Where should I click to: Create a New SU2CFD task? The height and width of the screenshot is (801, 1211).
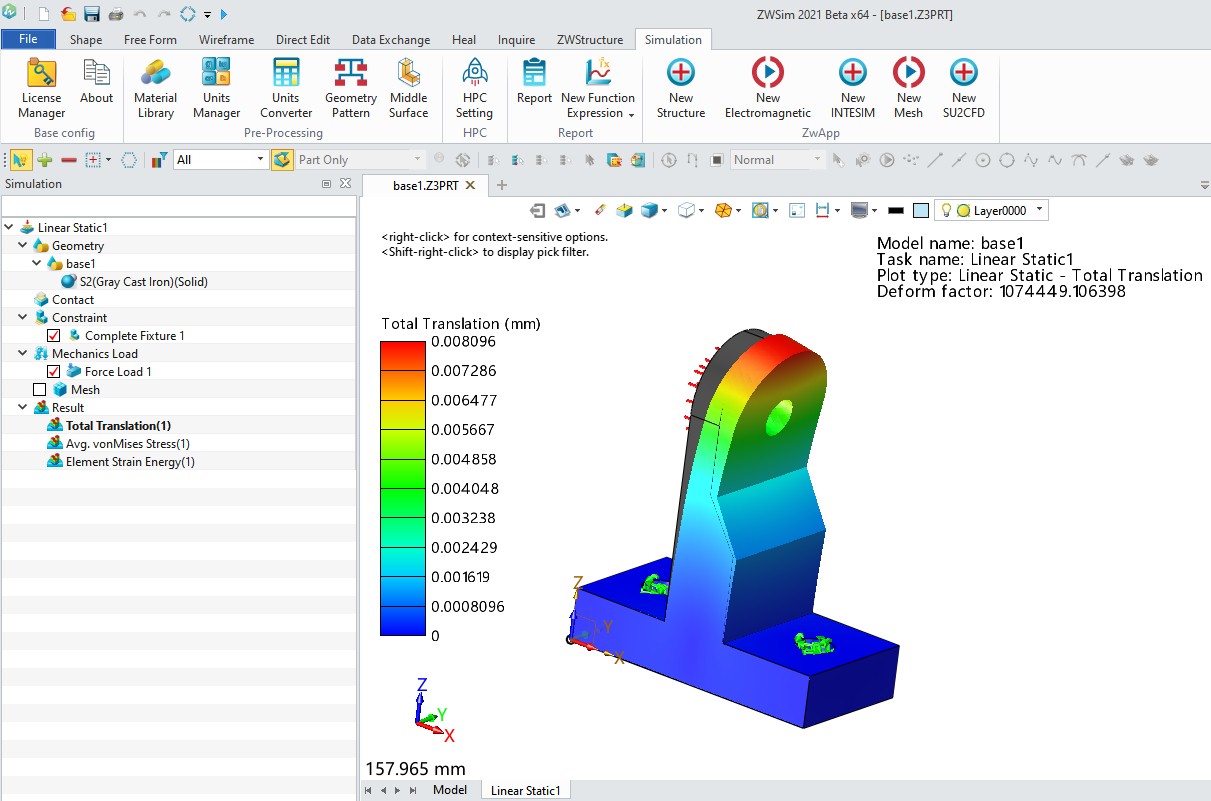(x=964, y=89)
